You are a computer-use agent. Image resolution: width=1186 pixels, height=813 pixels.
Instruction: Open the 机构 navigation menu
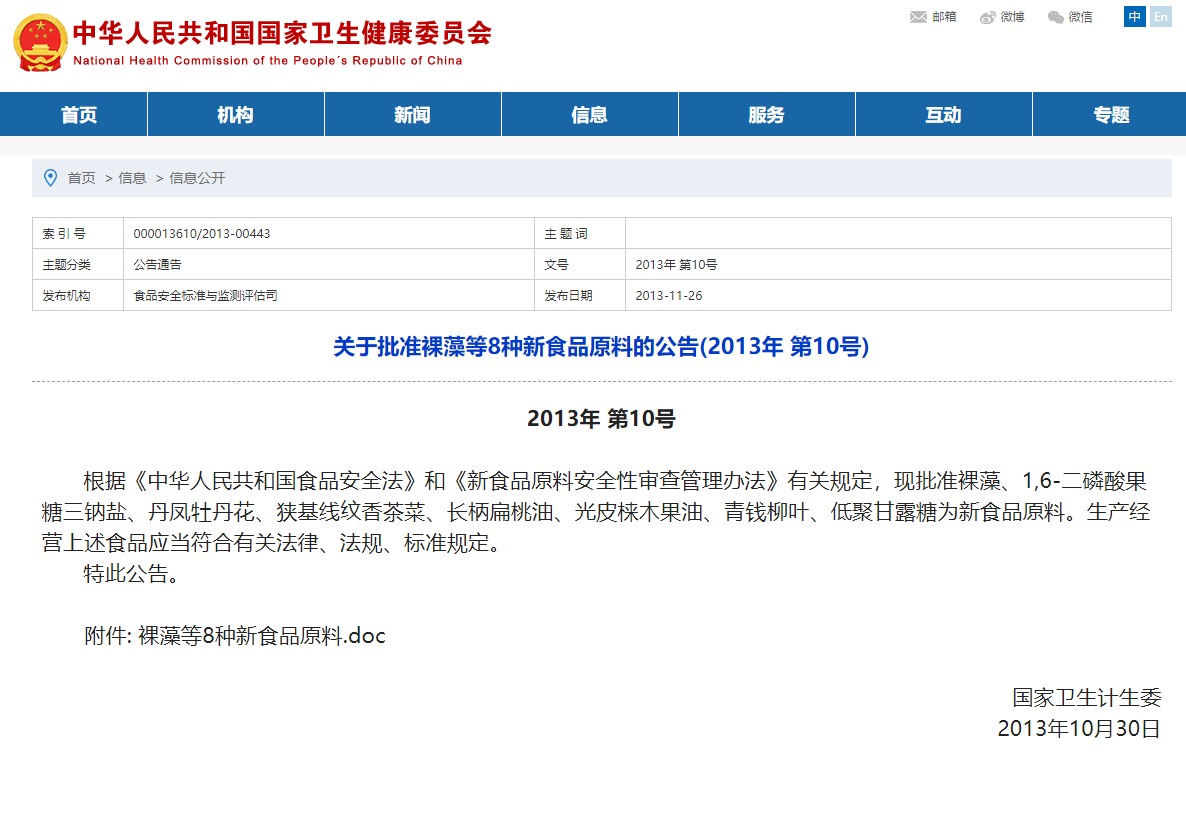click(x=235, y=114)
